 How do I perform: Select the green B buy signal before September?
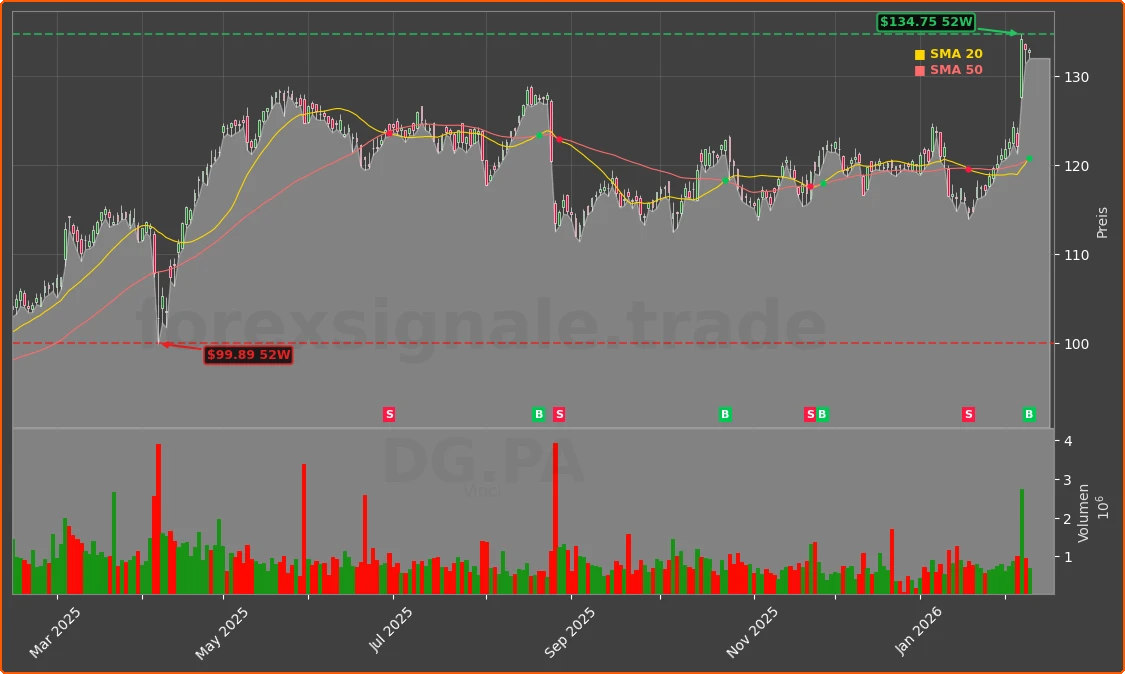[x=539, y=413]
